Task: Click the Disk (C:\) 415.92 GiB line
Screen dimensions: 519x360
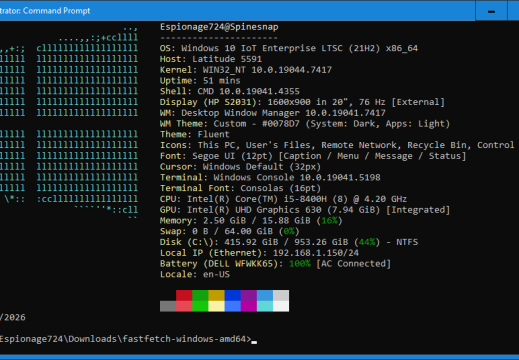Action: tap(289, 242)
